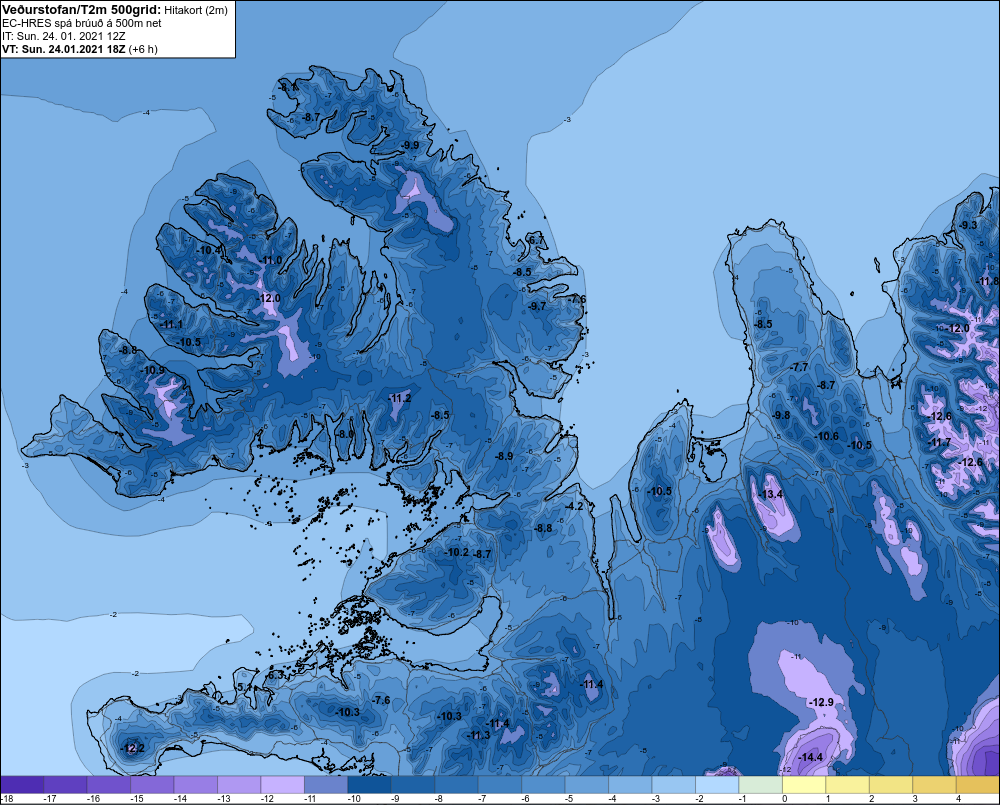Viewport: 1000px width, 805px height.
Task: Click the -5.1 temperature value
Action: click(x=244, y=687)
